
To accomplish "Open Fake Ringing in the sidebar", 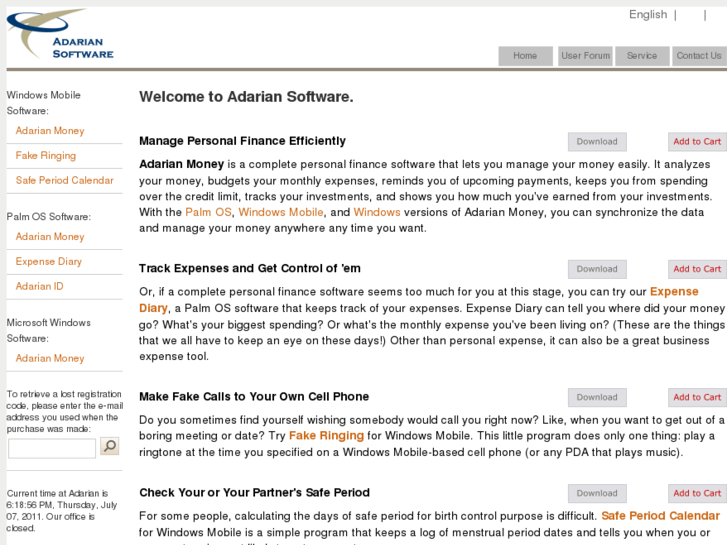I will [x=46, y=156].
